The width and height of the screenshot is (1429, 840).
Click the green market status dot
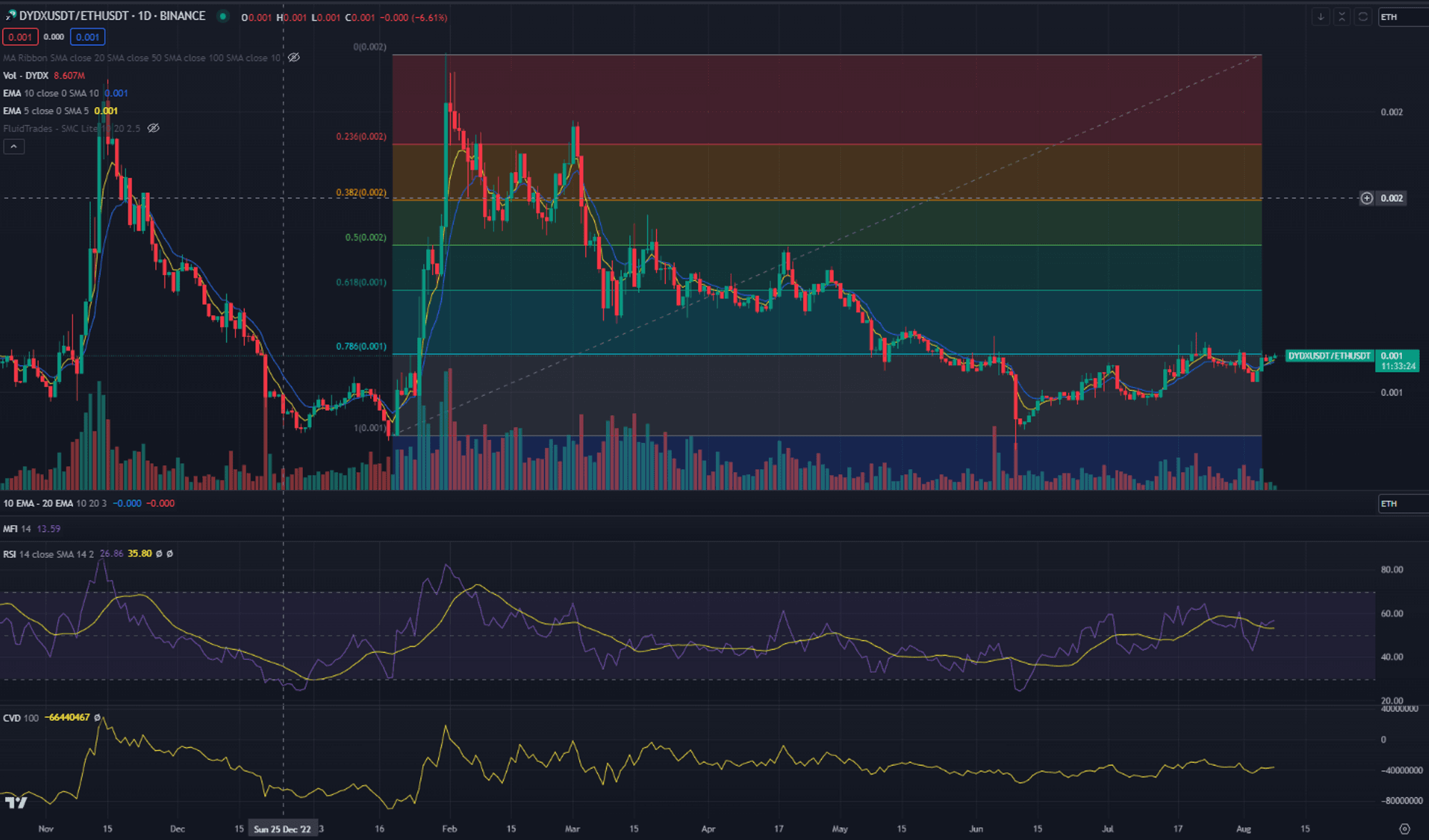click(x=223, y=16)
